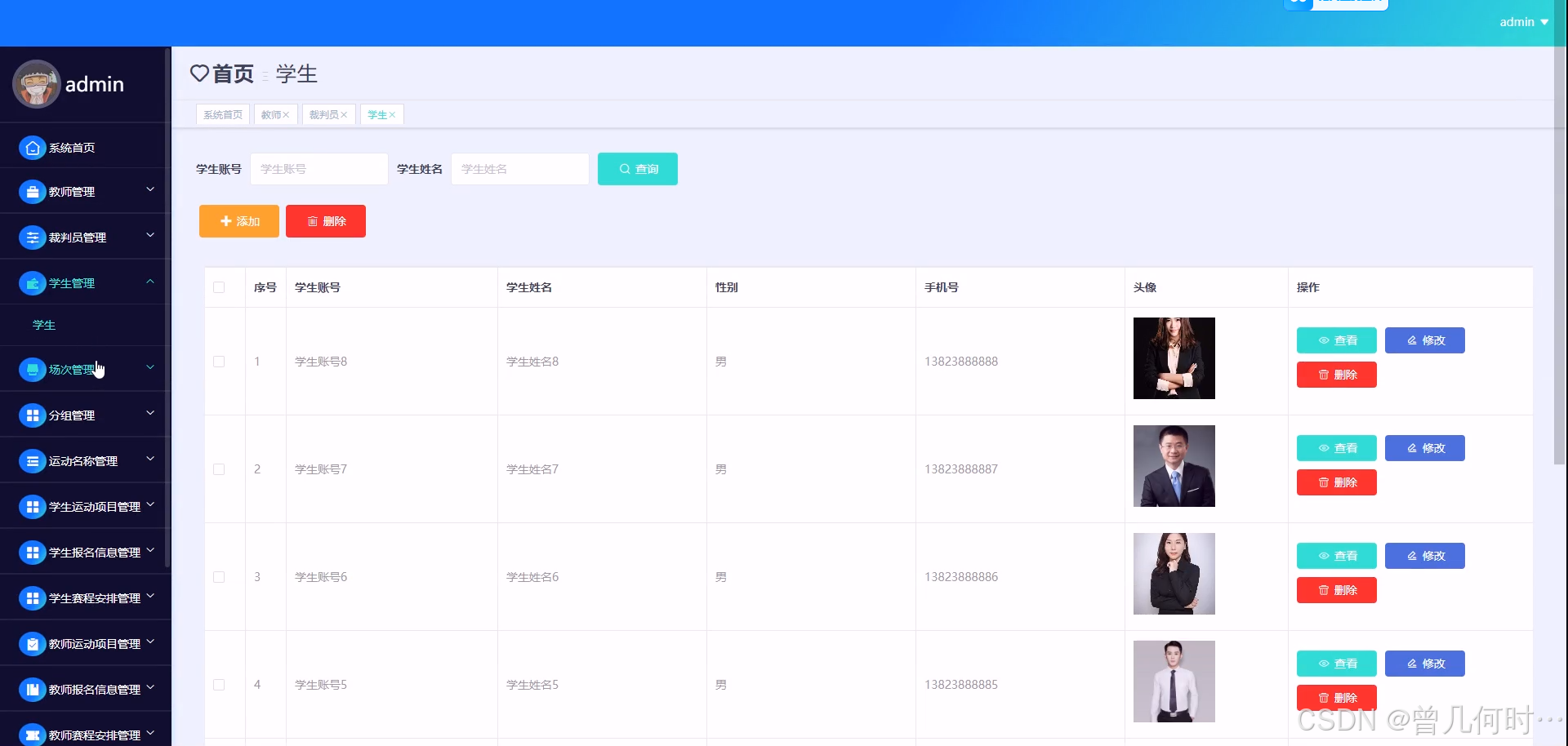Click the 学生运动项目管理 grid icon
The image size is (1568, 746).
click(x=32, y=507)
